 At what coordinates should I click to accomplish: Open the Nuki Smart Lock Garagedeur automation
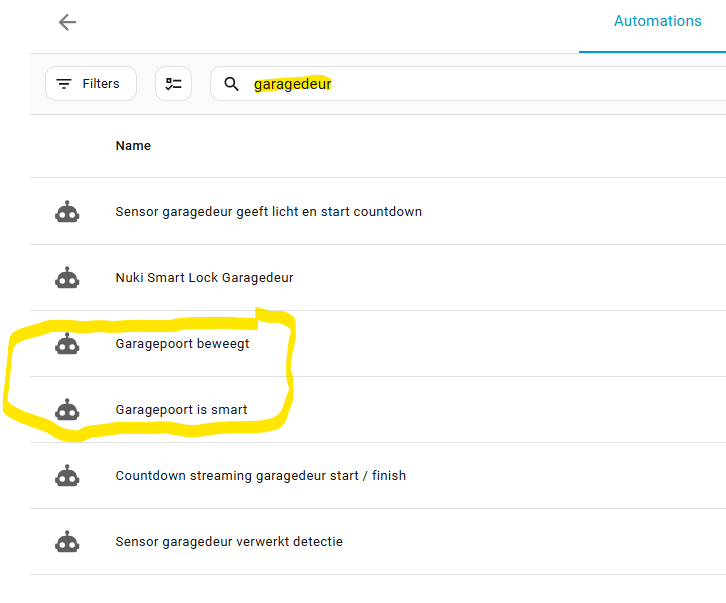pos(204,278)
